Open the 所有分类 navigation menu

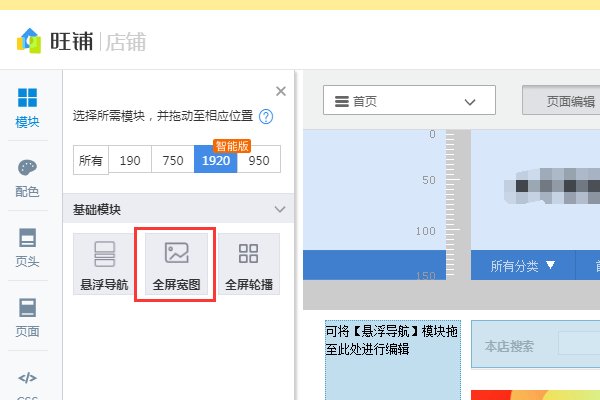pyautogui.click(x=523, y=265)
